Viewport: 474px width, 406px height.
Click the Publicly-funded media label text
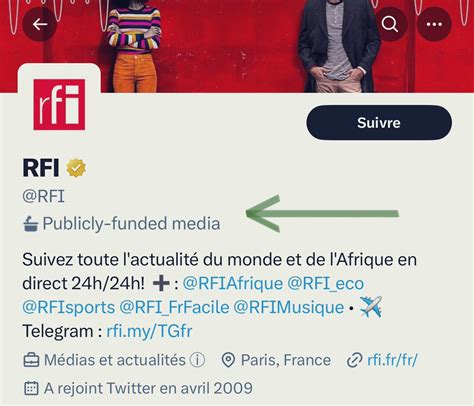131,224
